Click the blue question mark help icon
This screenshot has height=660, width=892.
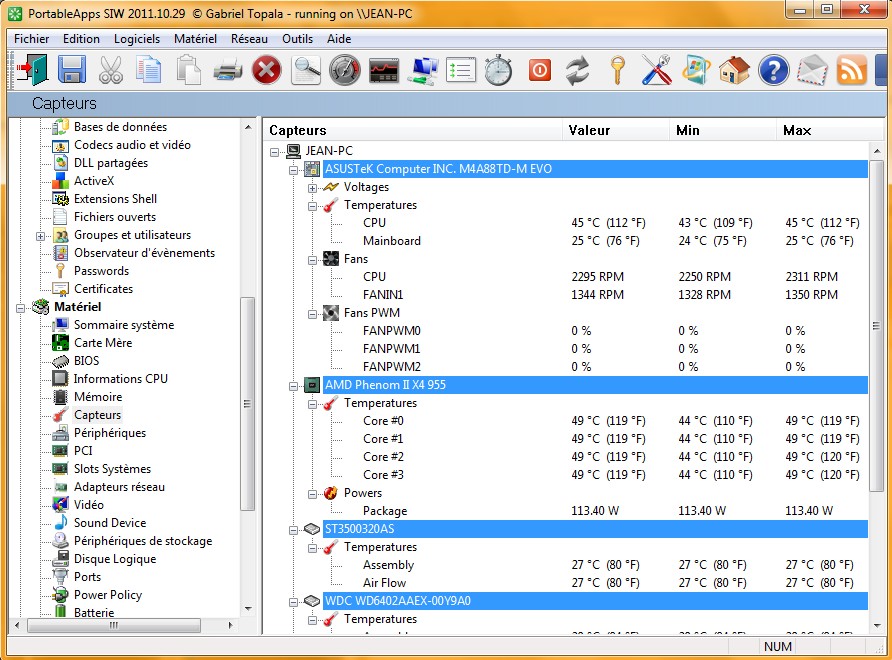pos(774,70)
